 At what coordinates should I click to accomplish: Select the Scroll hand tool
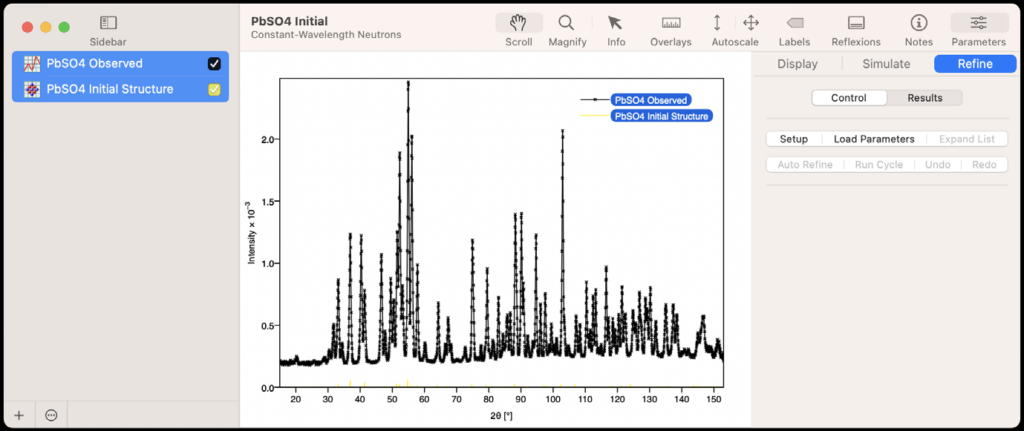(518, 23)
